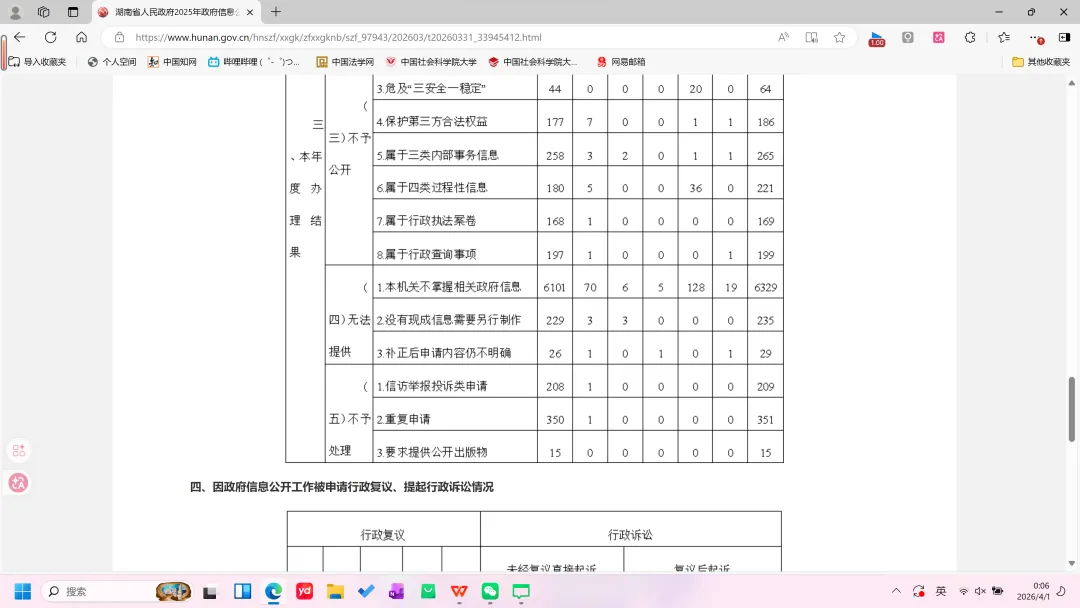1080x608 pixels.
Task: Open the workspaces icon
Action: click(44, 12)
